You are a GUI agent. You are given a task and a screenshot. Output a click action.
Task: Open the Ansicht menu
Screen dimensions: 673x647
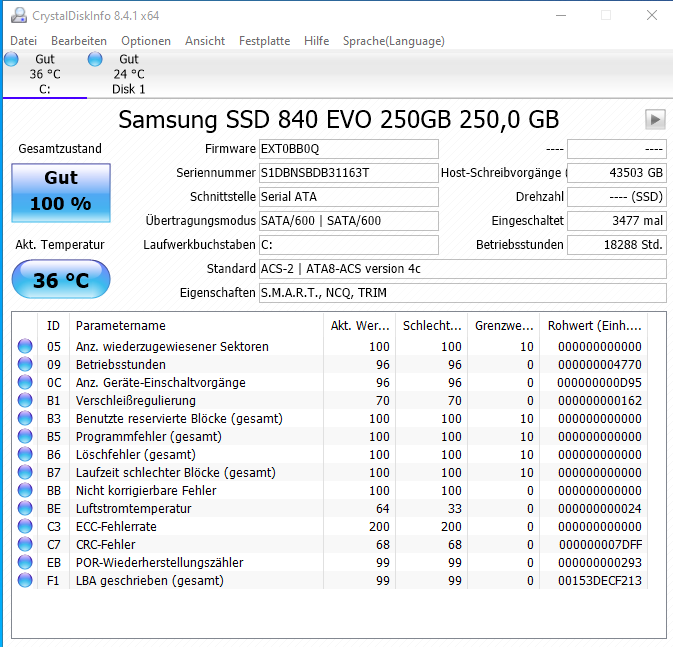coord(205,41)
